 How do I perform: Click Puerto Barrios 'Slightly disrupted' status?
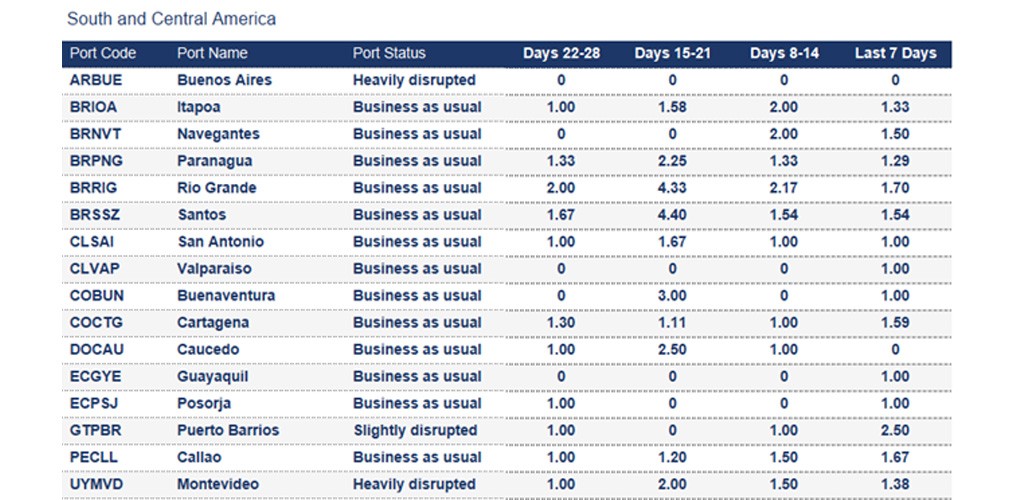coord(415,431)
